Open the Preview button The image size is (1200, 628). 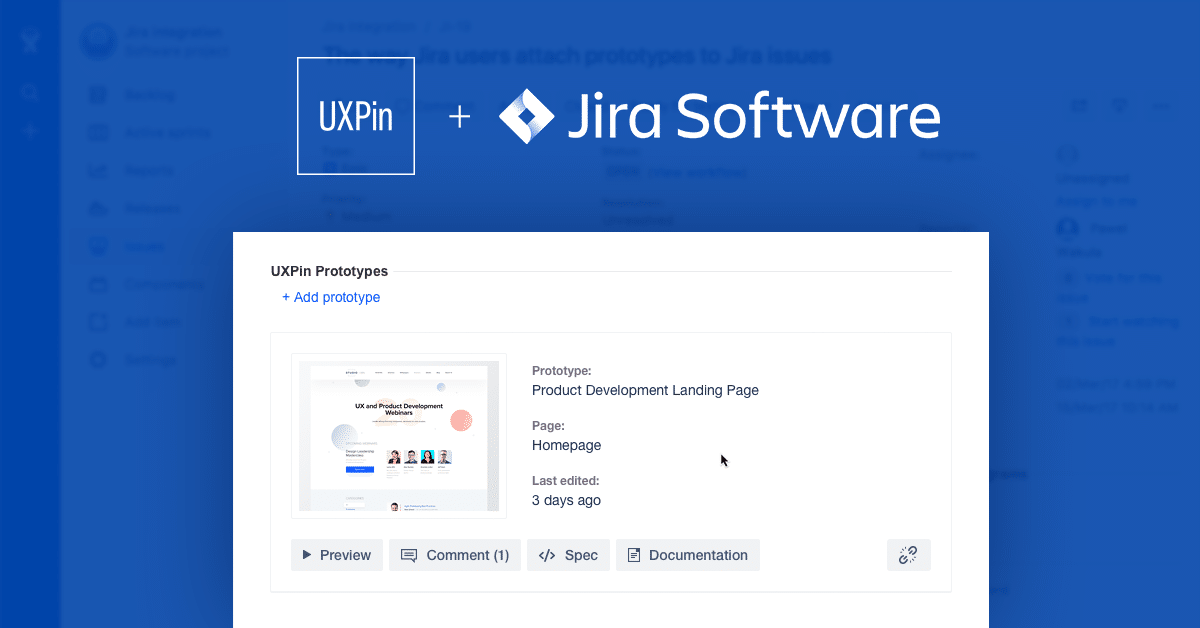coord(337,555)
